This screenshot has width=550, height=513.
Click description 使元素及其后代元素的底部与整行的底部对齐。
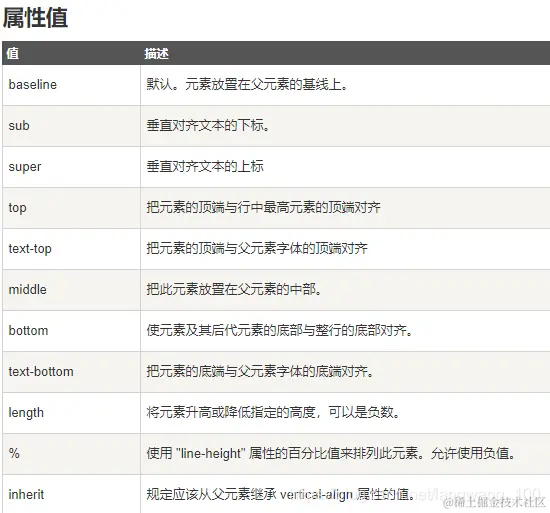280,331
